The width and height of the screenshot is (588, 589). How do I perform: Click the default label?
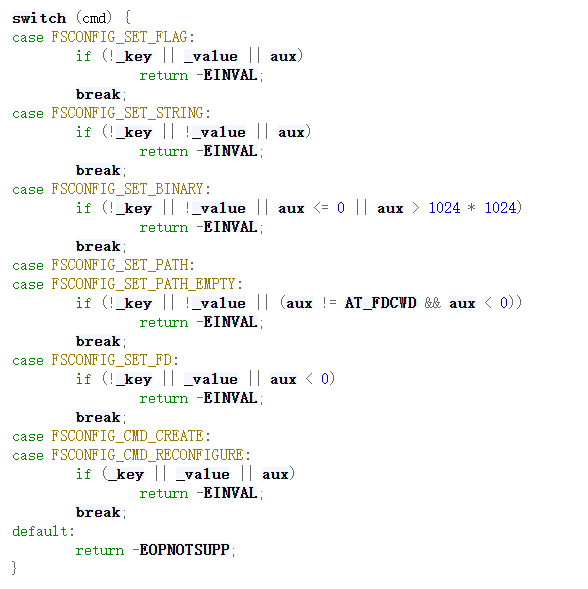pos(40,531)
